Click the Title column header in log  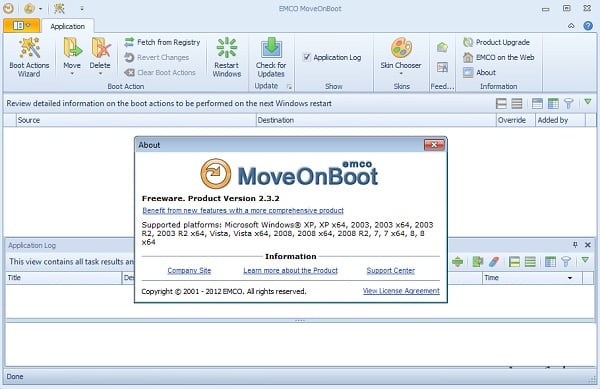click(64, 278)
